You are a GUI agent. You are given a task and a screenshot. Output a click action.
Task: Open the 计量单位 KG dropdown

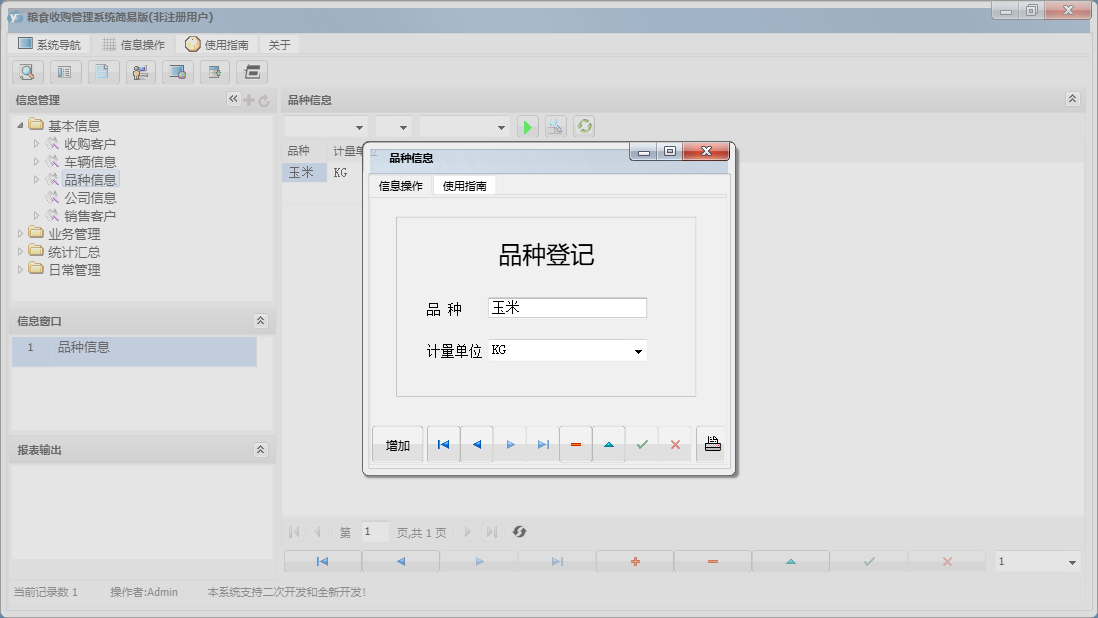(x=638, y=351)
